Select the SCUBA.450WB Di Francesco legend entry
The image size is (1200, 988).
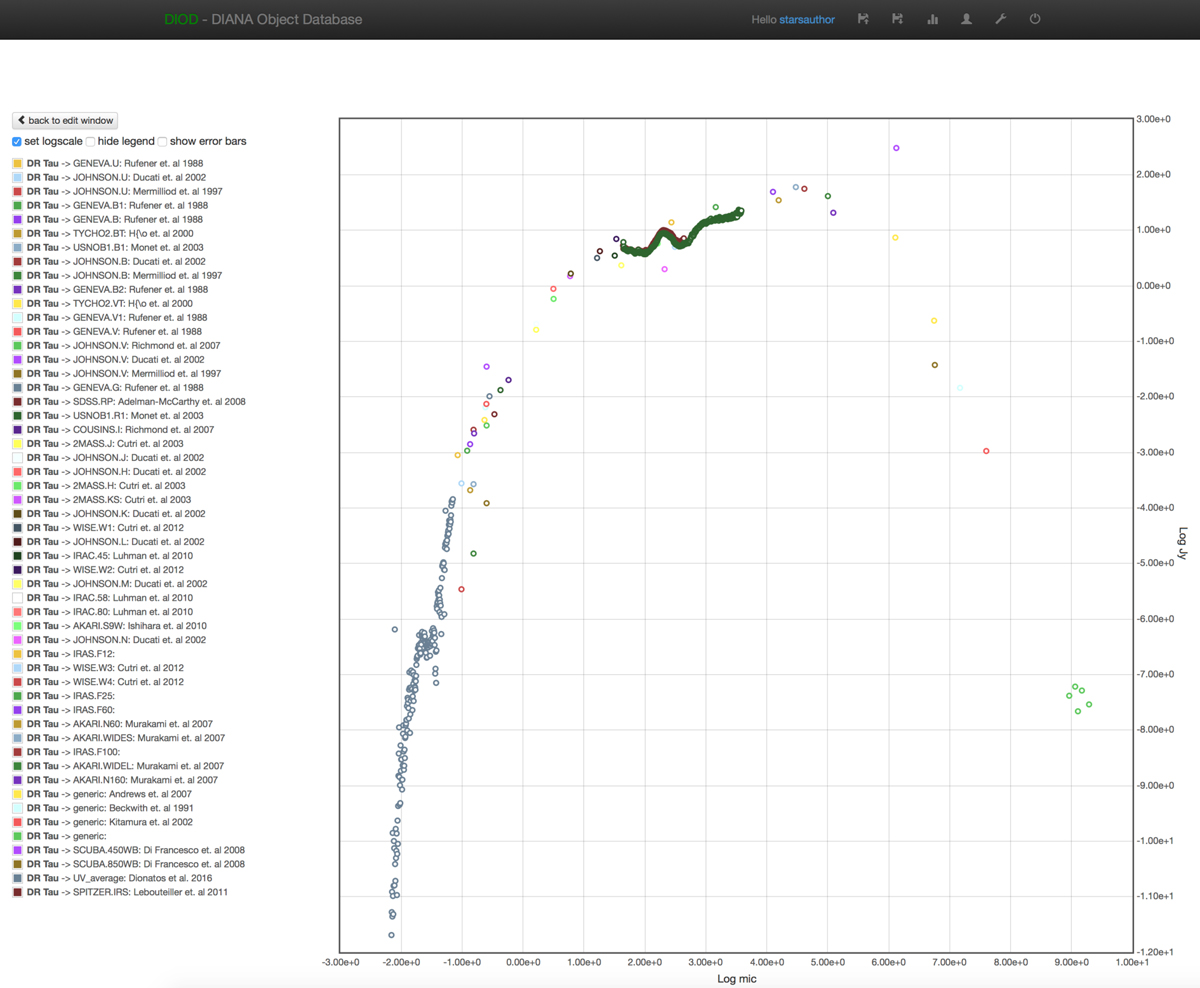coord(135,849)
